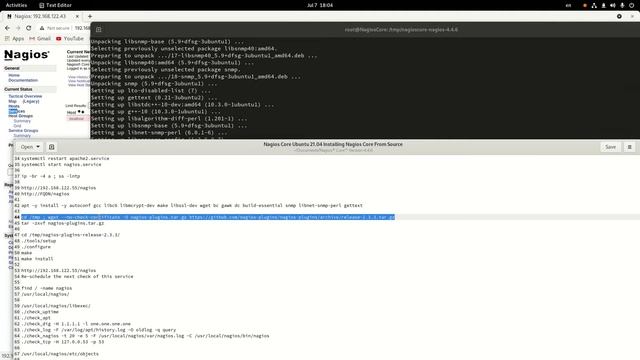Click the line 'tar -zxvf nagios-plugins.tar.gz'
This screenshot has width=640, height=360.
pyautogui.click(x=62, y=223)
